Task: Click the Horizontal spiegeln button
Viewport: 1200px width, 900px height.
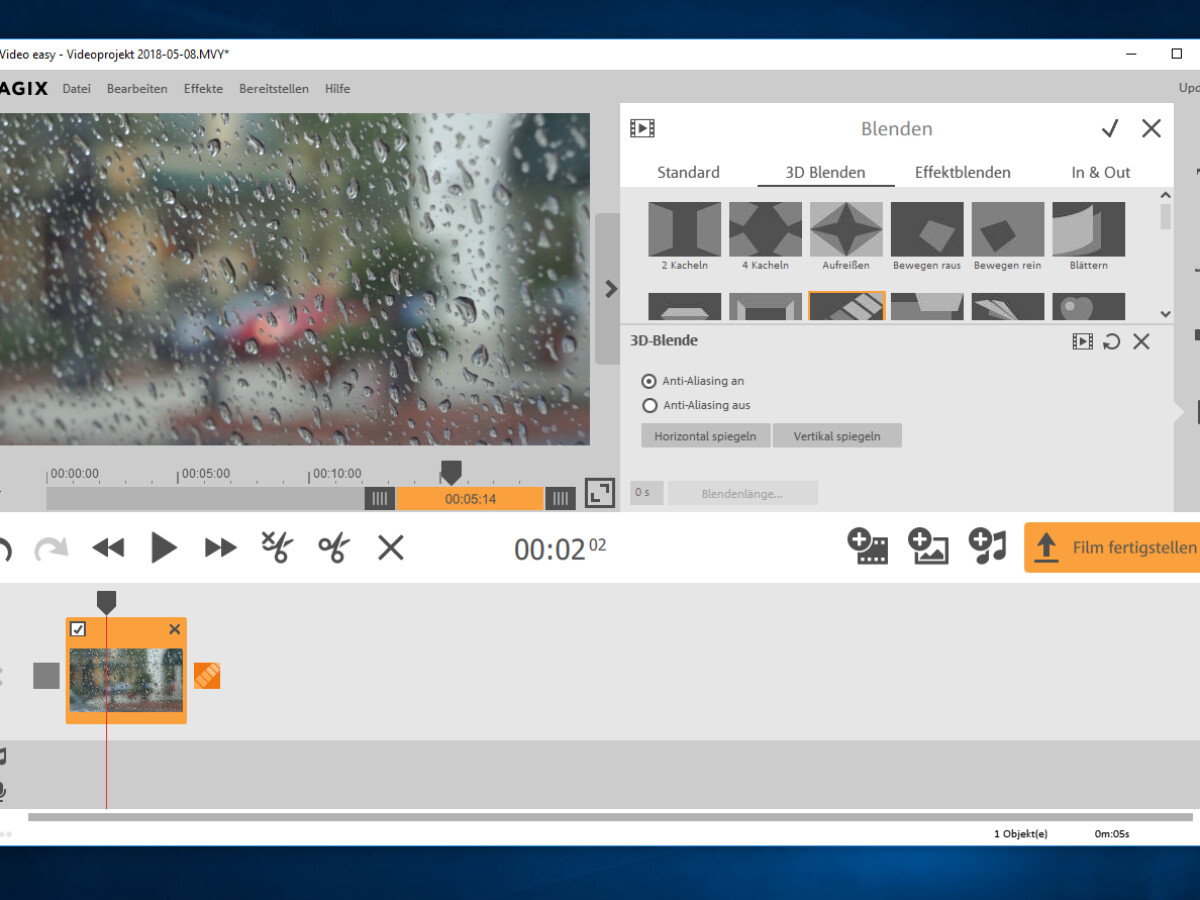Action: pos(706,435)
